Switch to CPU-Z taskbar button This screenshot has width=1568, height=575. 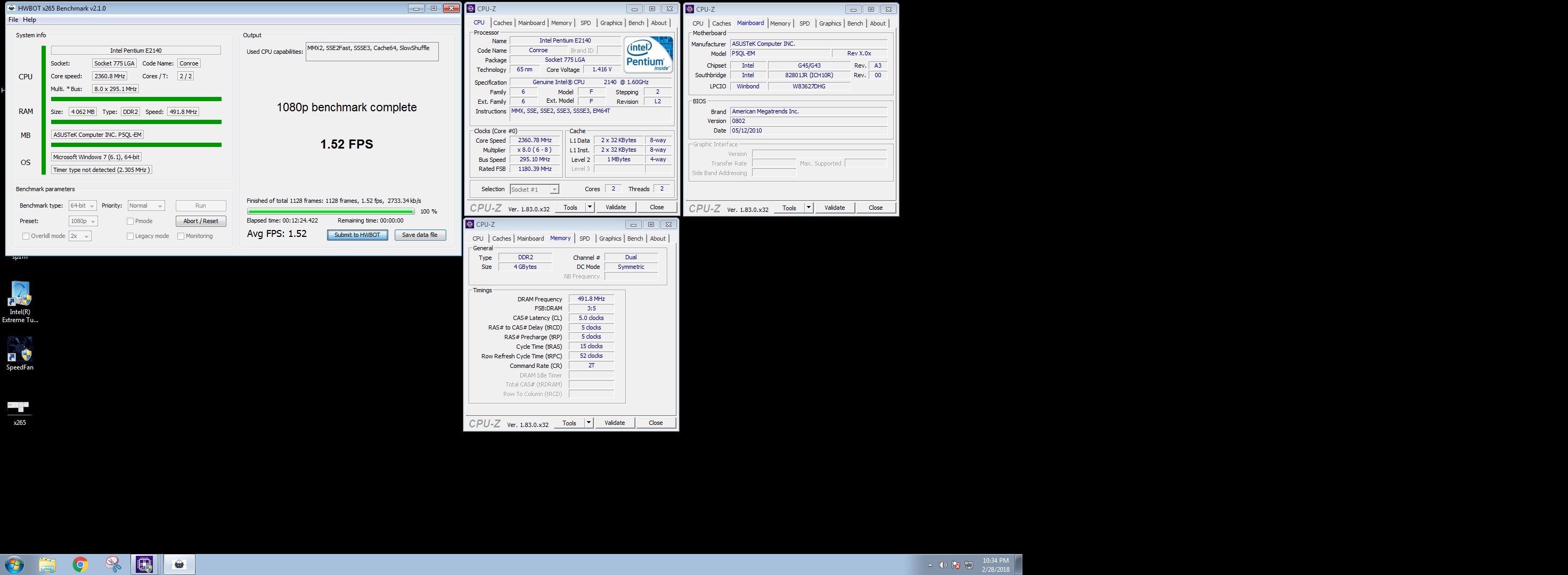click(144, 564)
